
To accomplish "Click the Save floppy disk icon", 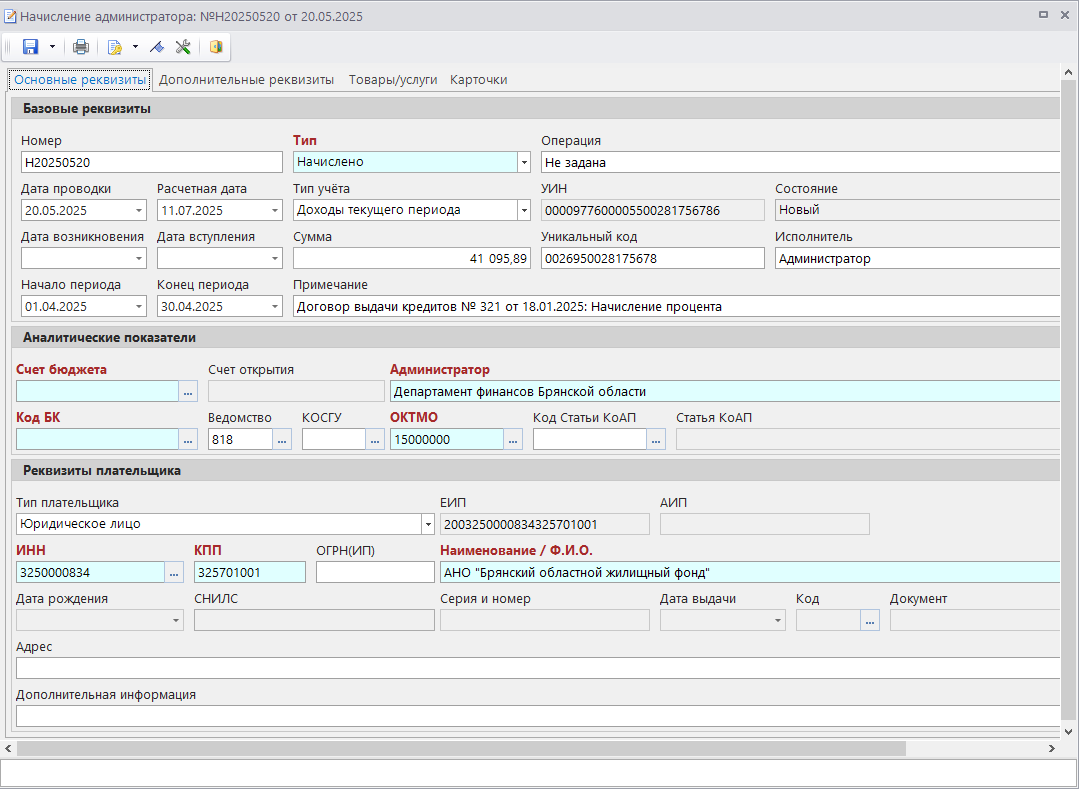I will 30,47.
